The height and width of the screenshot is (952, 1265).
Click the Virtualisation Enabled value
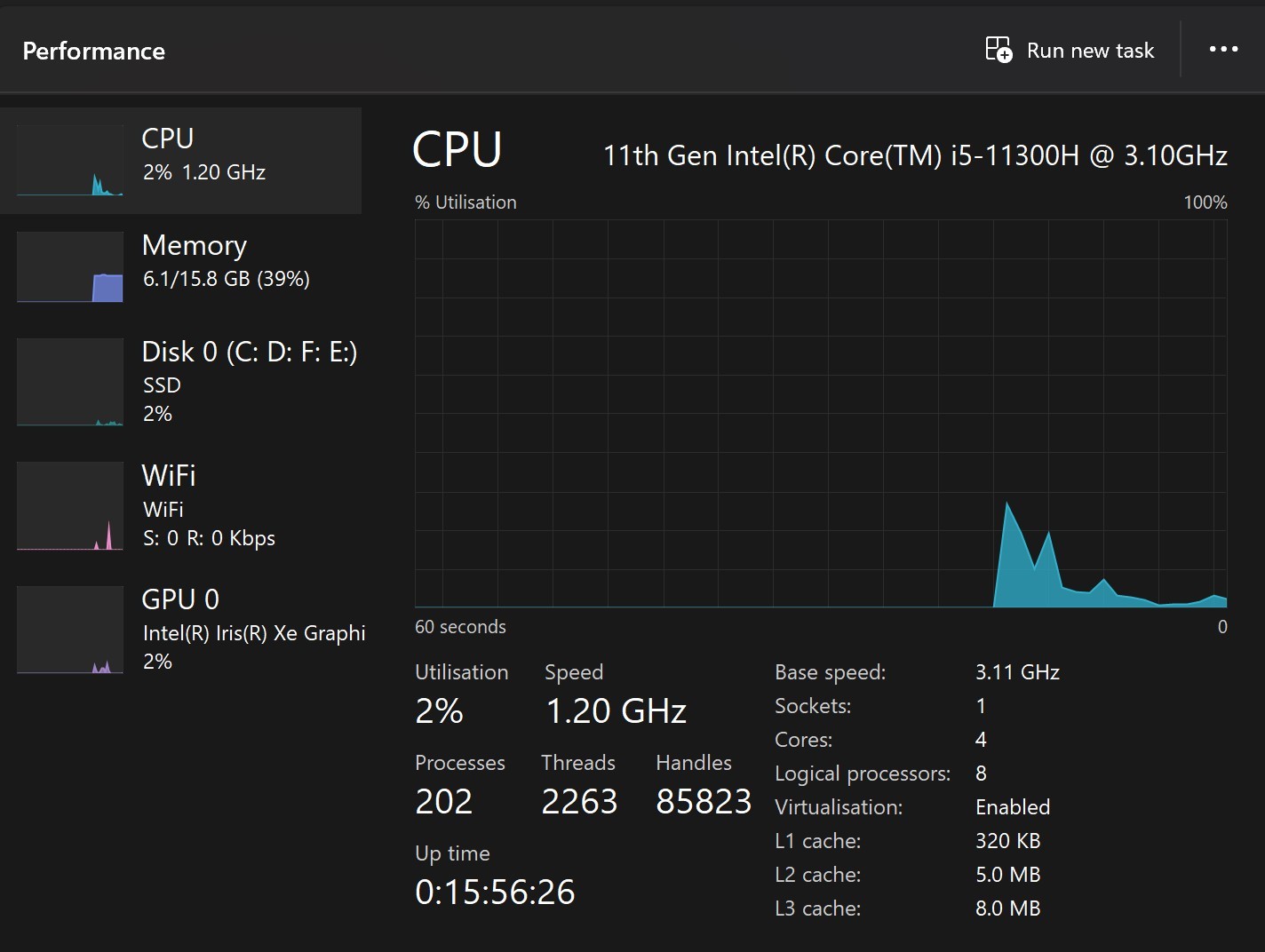[x=1012, y=807]
